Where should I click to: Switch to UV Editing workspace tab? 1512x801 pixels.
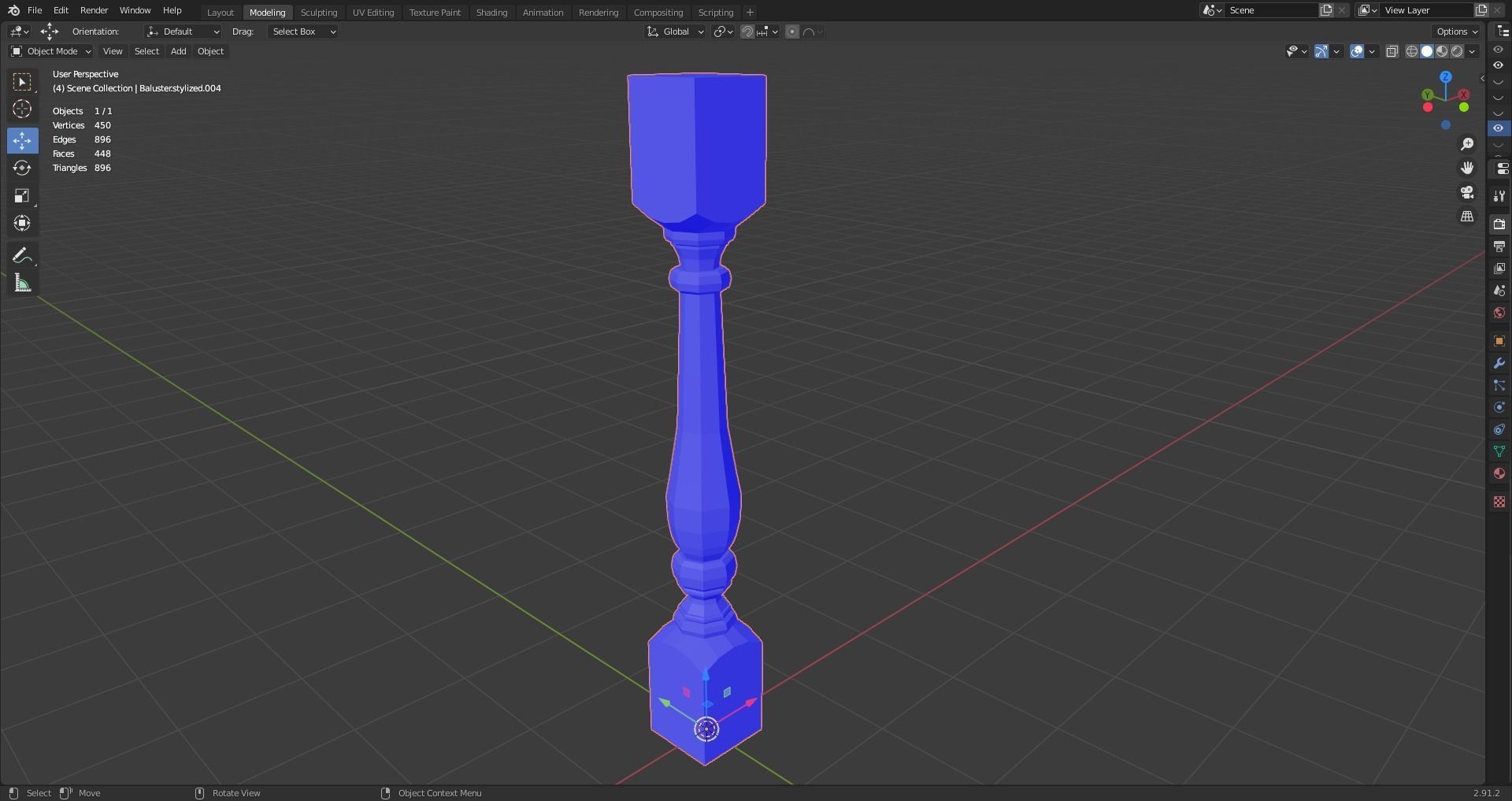pos(373,13)
